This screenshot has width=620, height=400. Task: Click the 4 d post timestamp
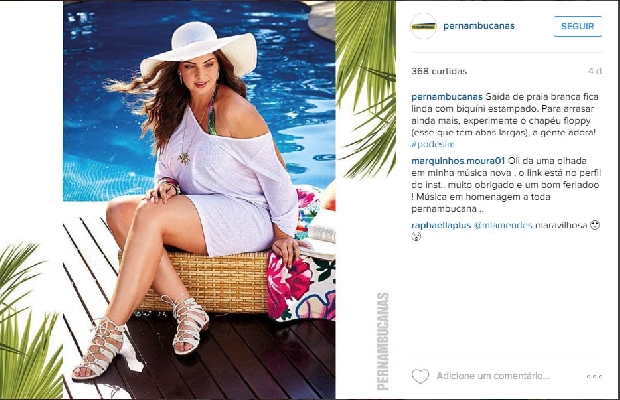pos(595,71)
